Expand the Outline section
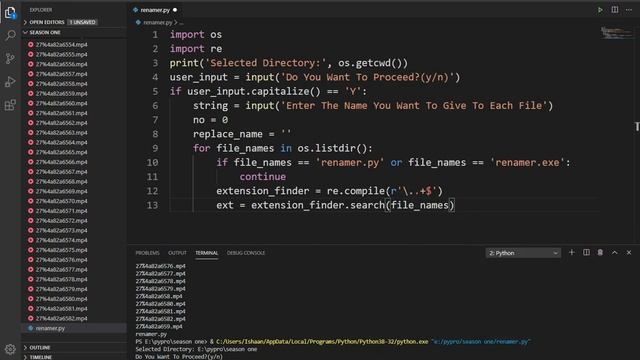640x360 pixels. coord(40,347)
